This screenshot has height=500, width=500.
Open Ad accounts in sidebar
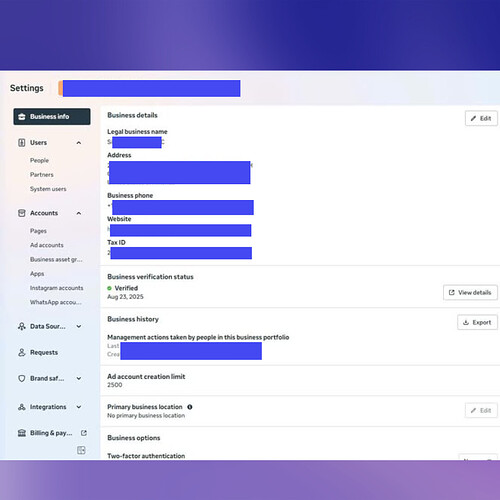click(47, 245)
